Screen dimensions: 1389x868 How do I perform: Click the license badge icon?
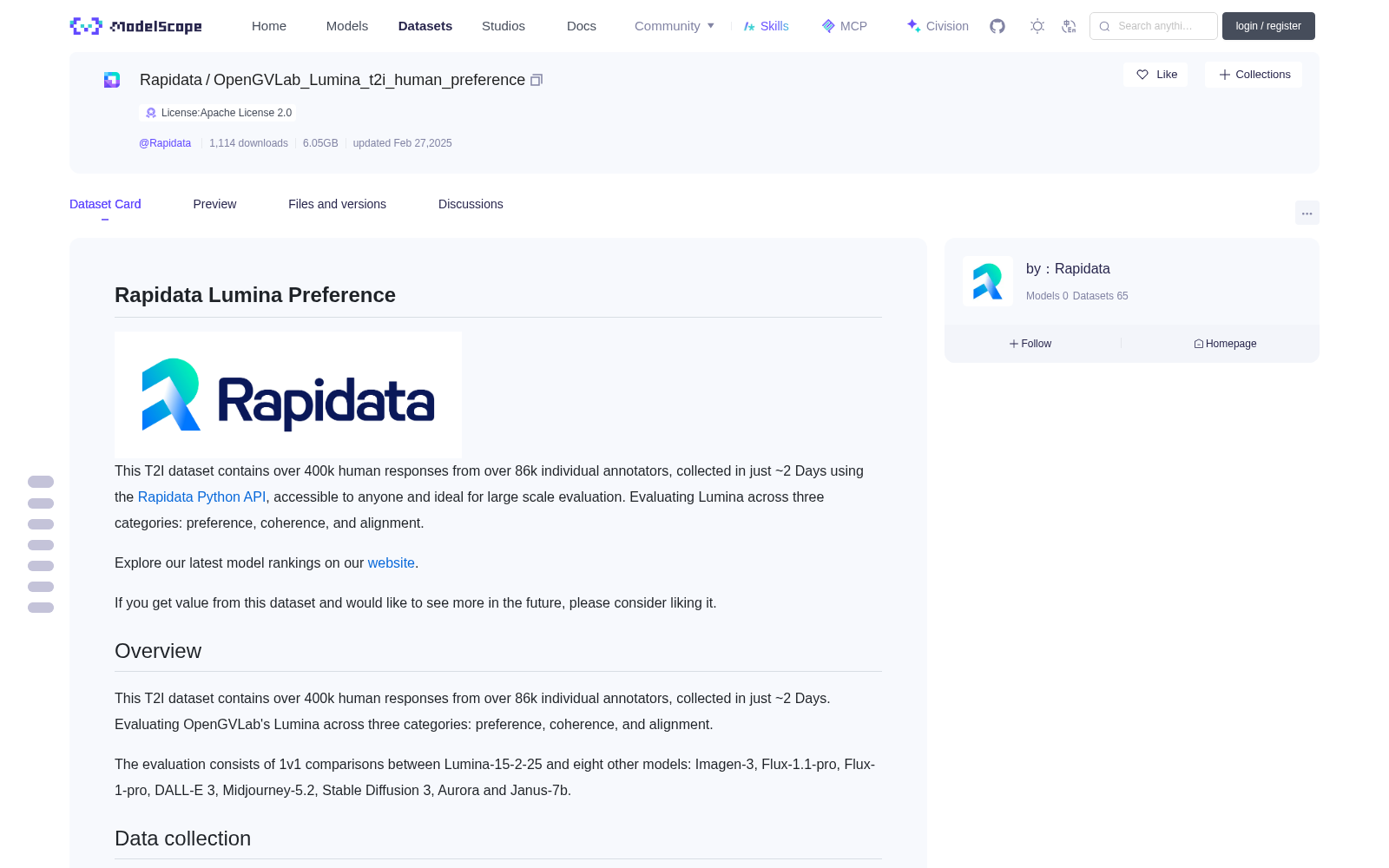point(151,113)
